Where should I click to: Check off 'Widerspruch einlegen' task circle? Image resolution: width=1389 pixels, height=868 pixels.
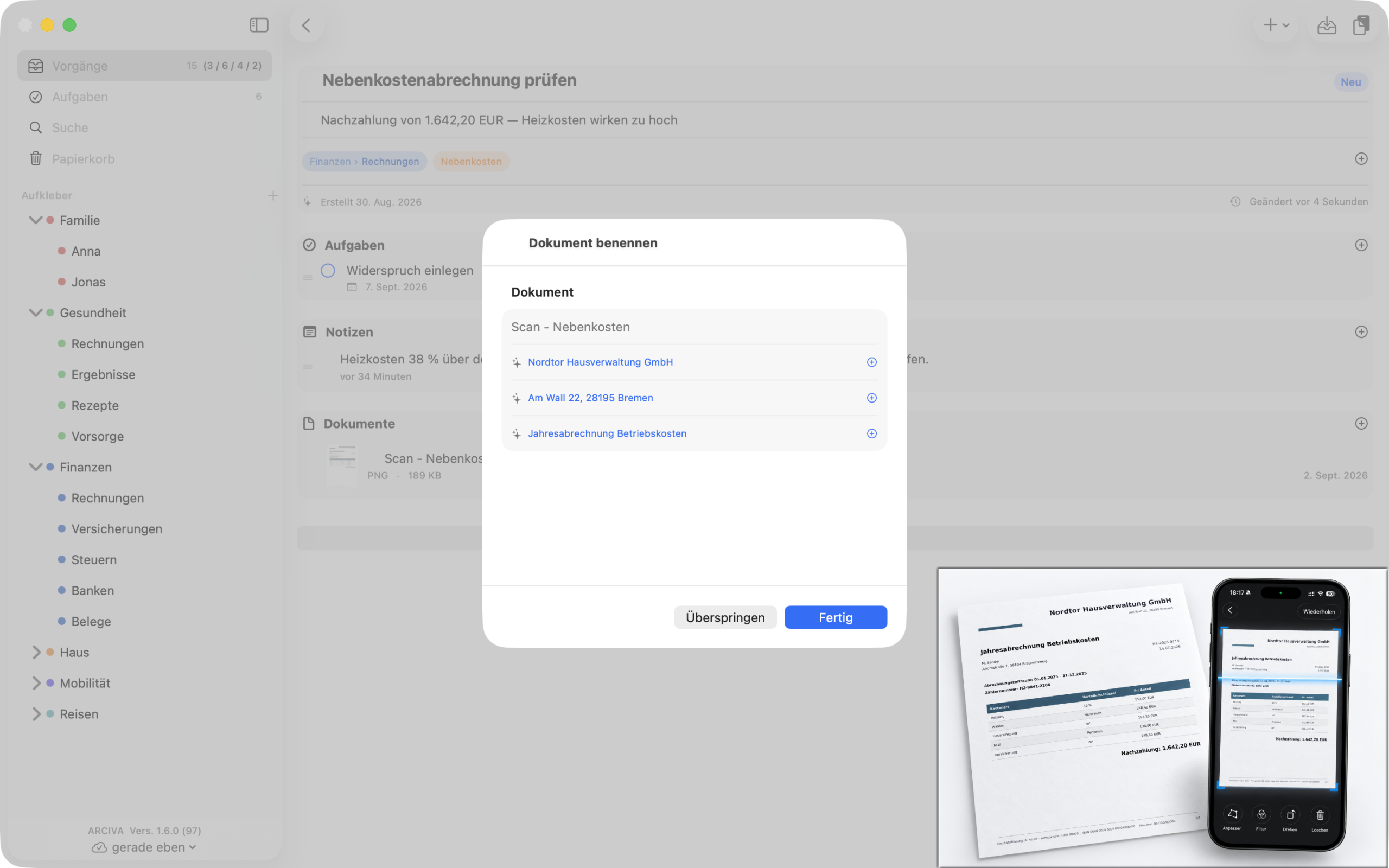pyautogui.click(x=328, y=270)
